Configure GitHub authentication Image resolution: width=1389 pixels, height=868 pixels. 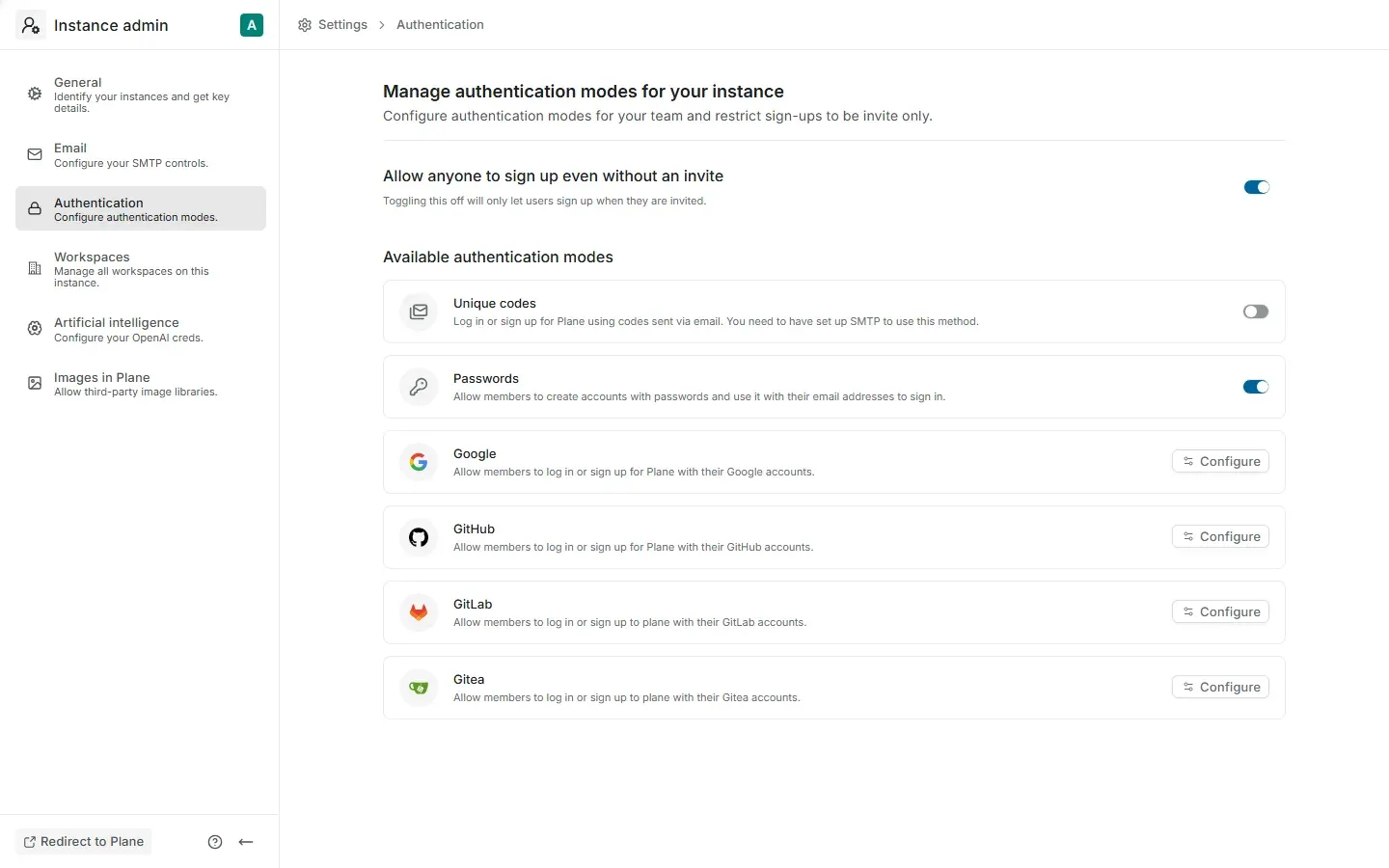tap(1220, 537)
